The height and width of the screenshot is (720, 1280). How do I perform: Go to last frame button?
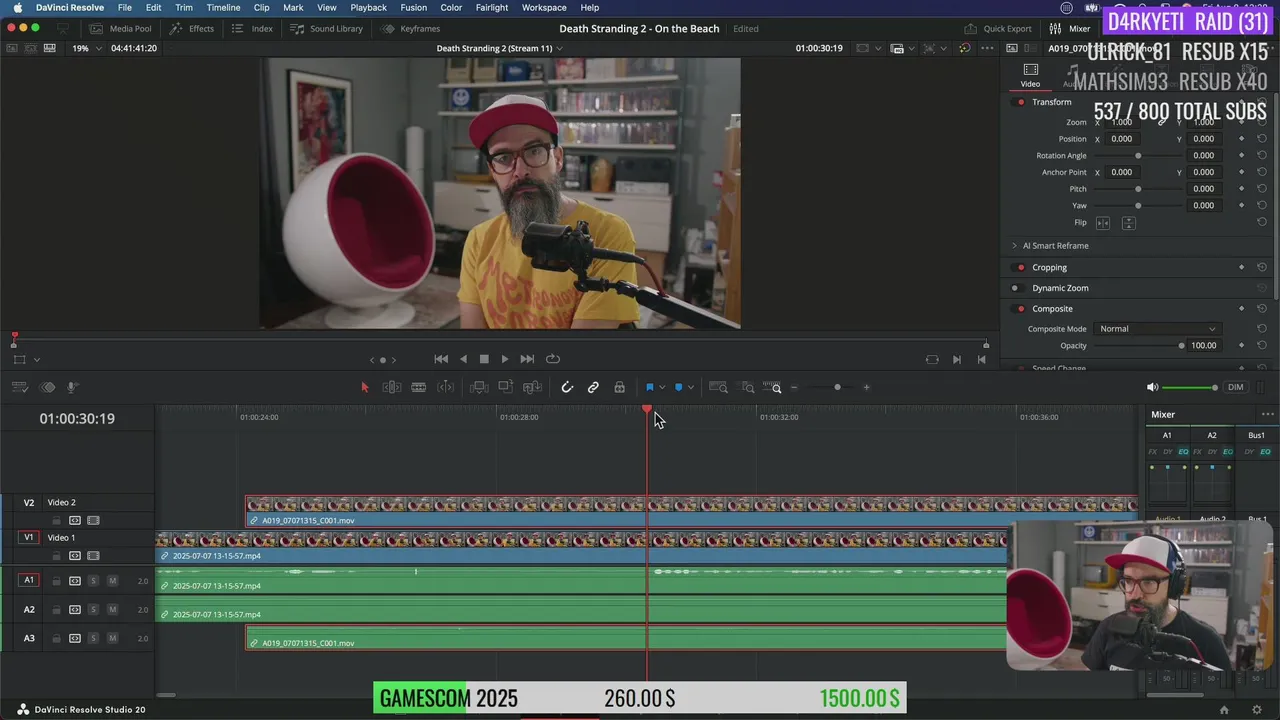(527, 359)
